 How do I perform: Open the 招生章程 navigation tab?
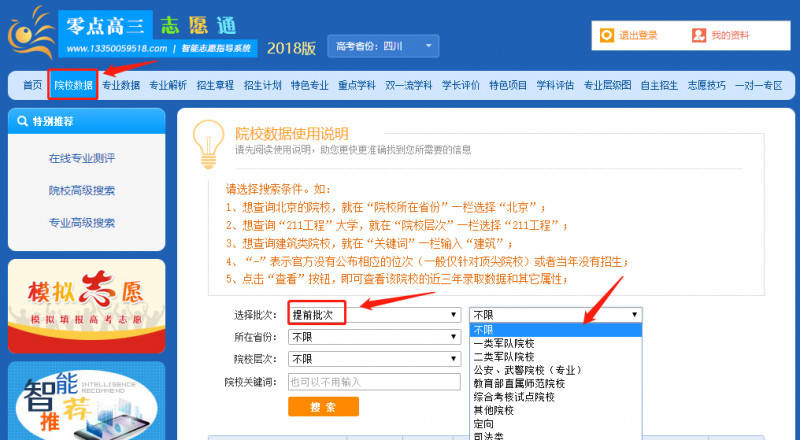coord(215,85)
